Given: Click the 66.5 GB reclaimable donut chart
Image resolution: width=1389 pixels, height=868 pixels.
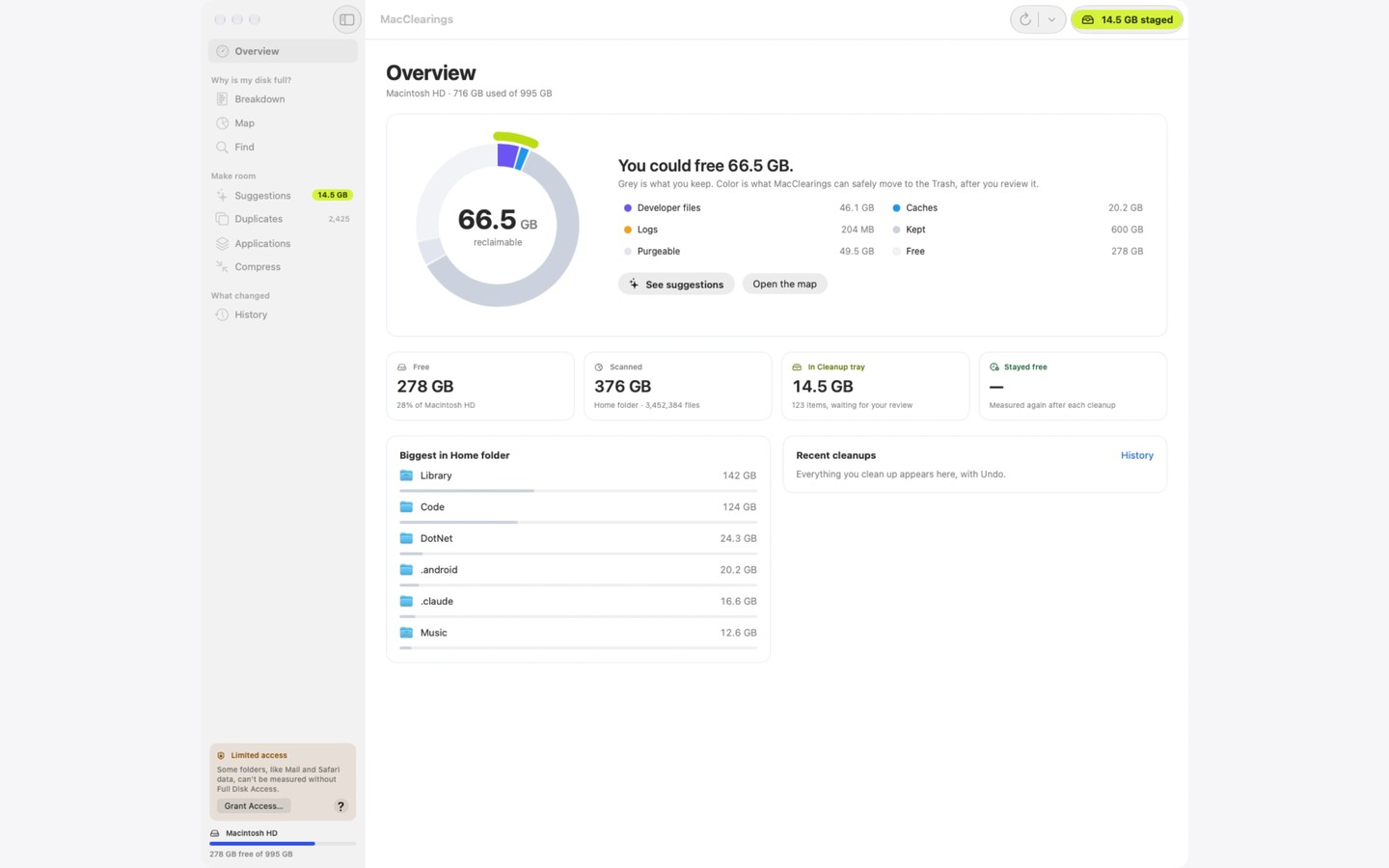Looking at the screenshot, I should point(498,225).
